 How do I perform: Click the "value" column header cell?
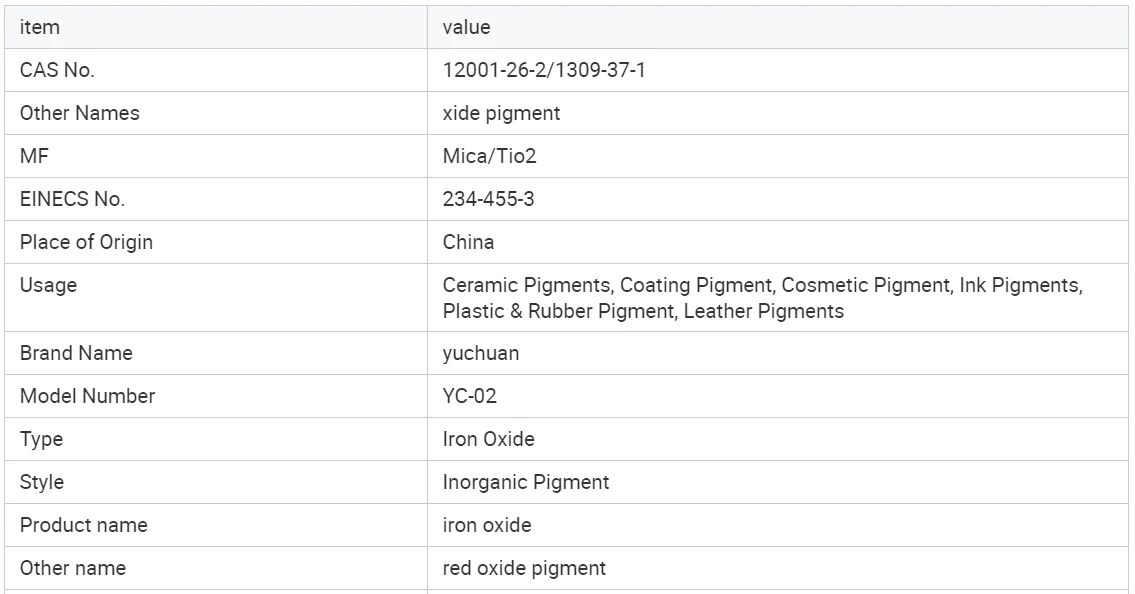(466, 27)
